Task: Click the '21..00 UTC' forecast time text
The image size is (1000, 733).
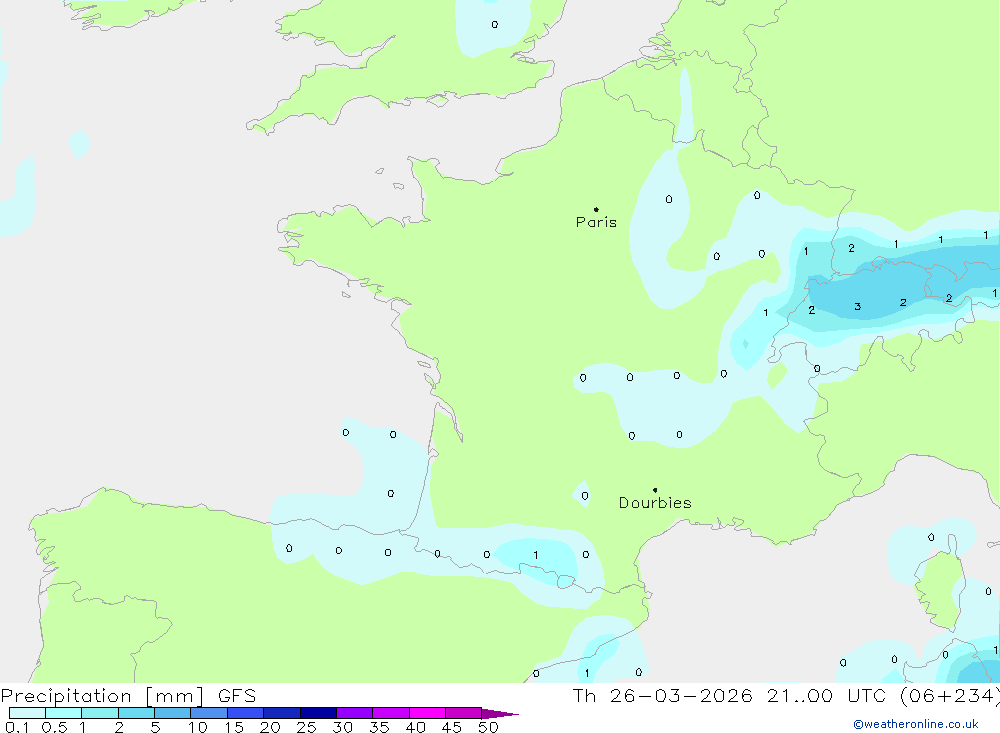Action: coord(827,696)
